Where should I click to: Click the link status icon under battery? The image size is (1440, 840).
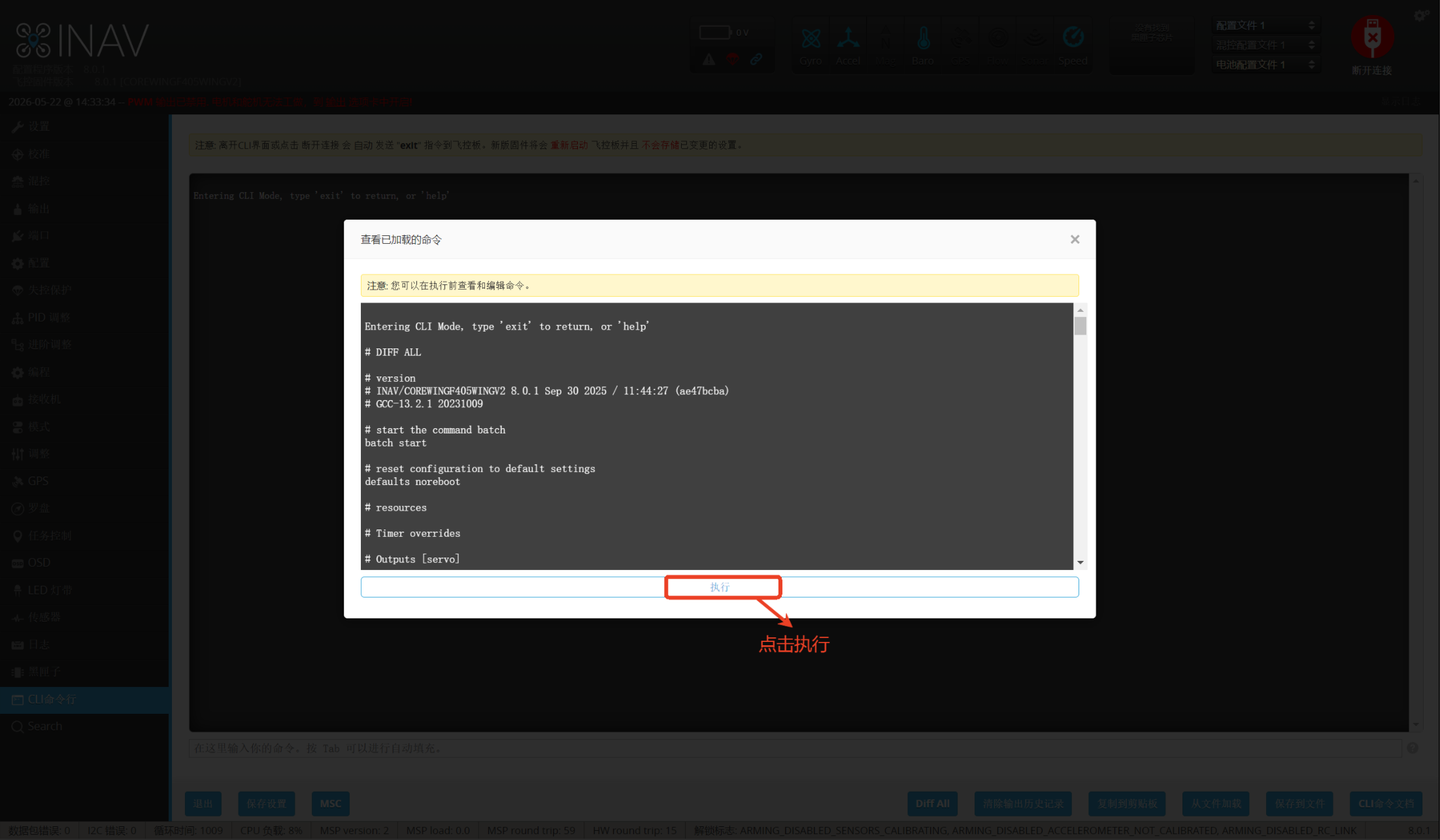(756, 59)
